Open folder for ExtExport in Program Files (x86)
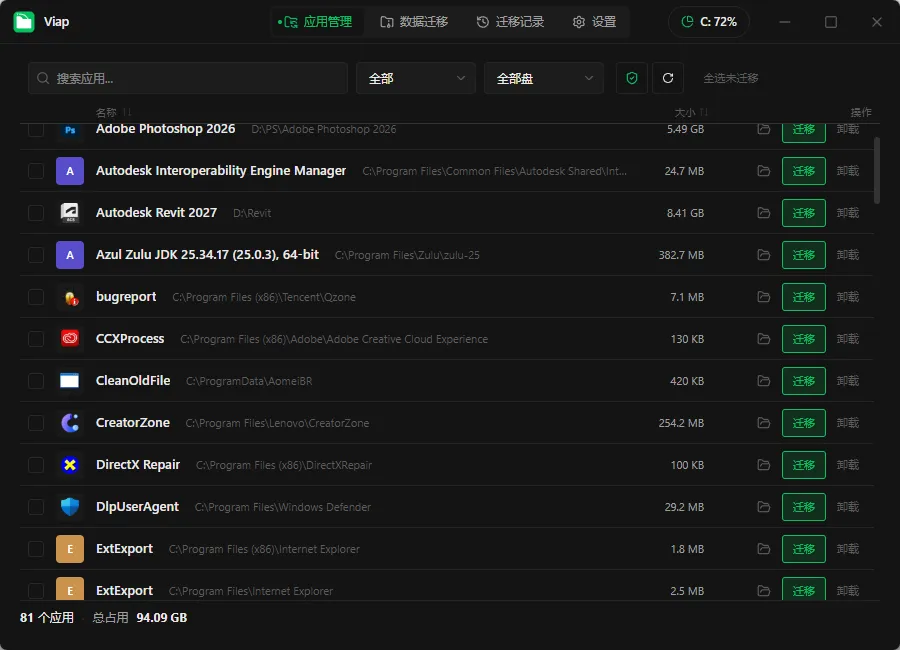900x650 pixels. tap(763, 549)
